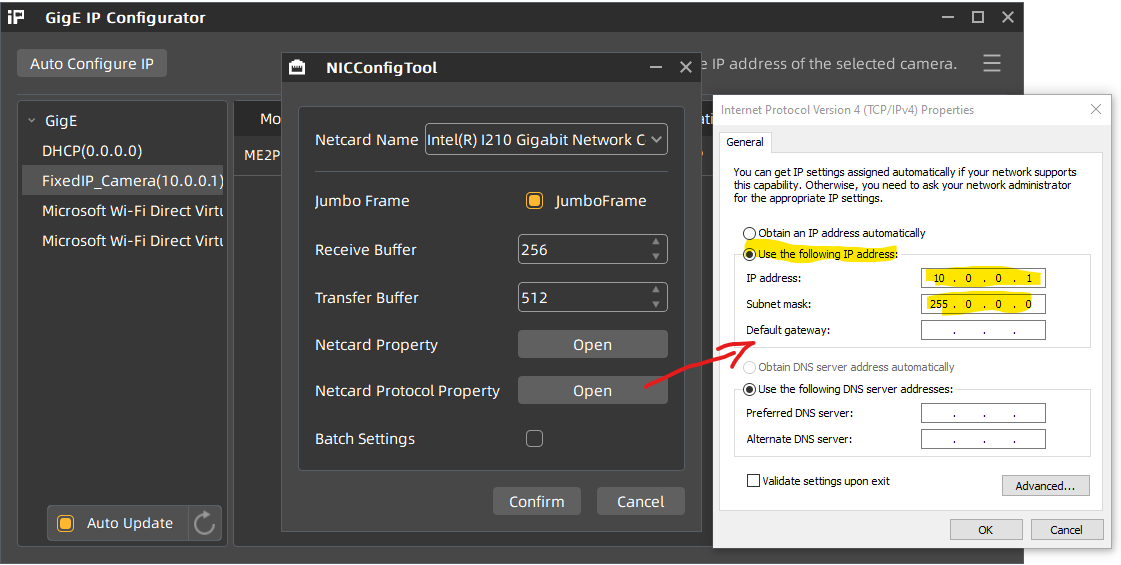Click the Auto Configure IP button
Screen dimensions: 1121x565
pos(92,64)
